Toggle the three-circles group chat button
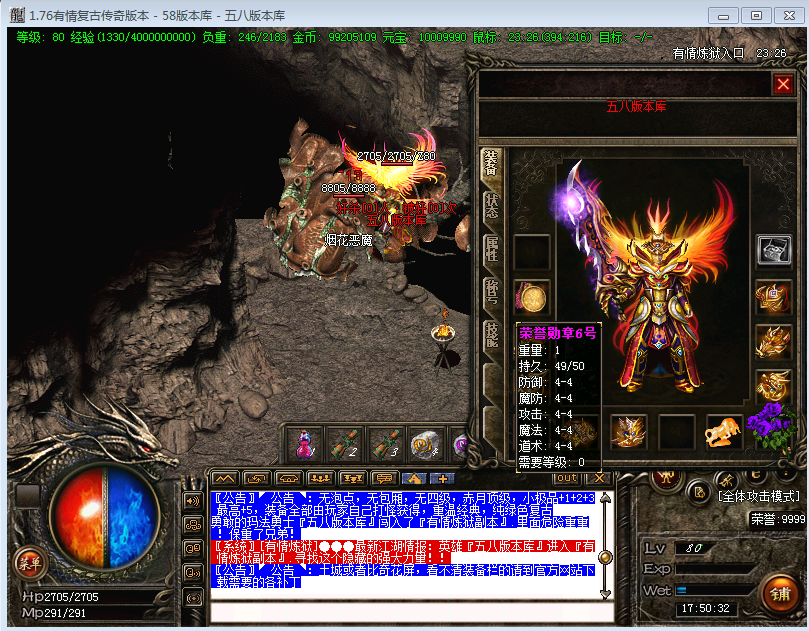Screen dimensions: 809x631 [x=193, y=525]
